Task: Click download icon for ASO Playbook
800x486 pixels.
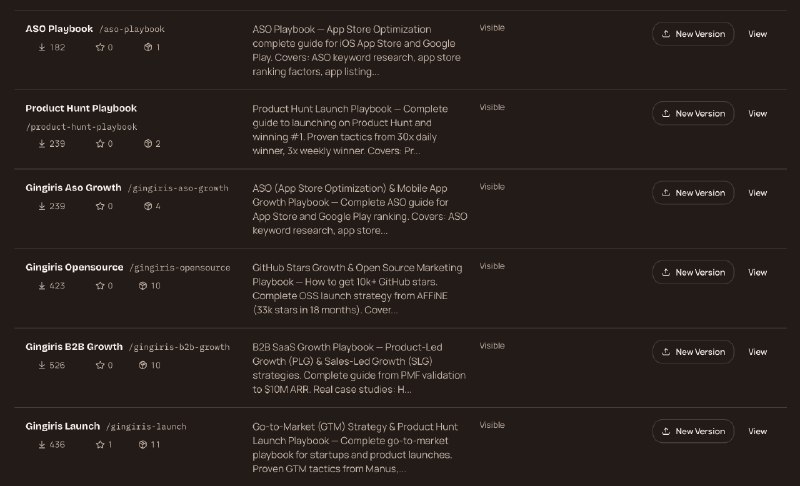Action: click(x=42, y=47)
